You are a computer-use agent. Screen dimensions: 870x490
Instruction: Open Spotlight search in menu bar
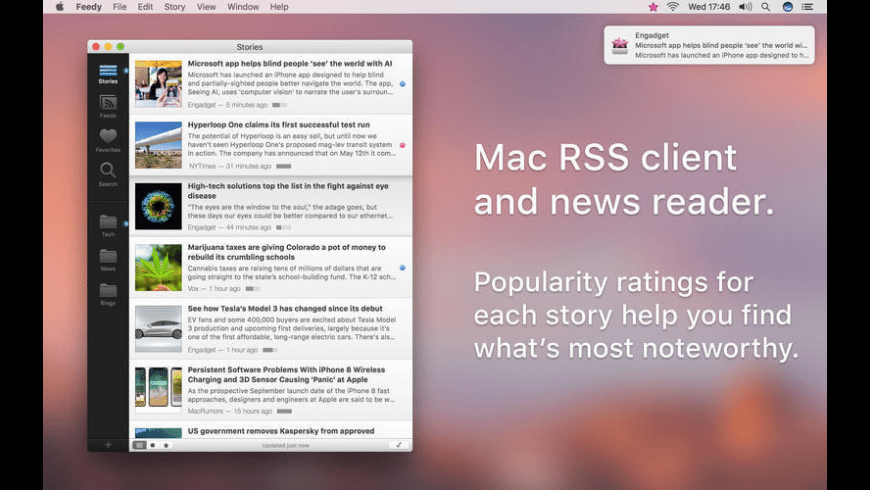[x=766, y=7]
